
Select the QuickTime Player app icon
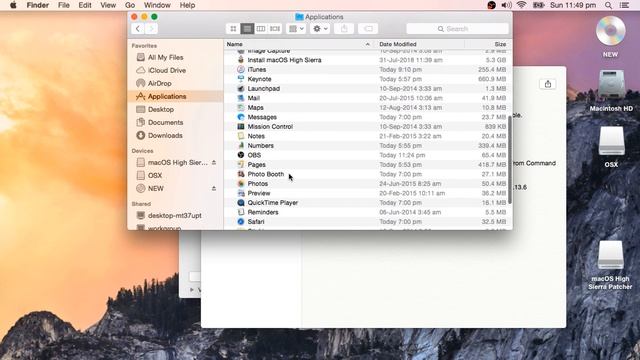[241, 203]
